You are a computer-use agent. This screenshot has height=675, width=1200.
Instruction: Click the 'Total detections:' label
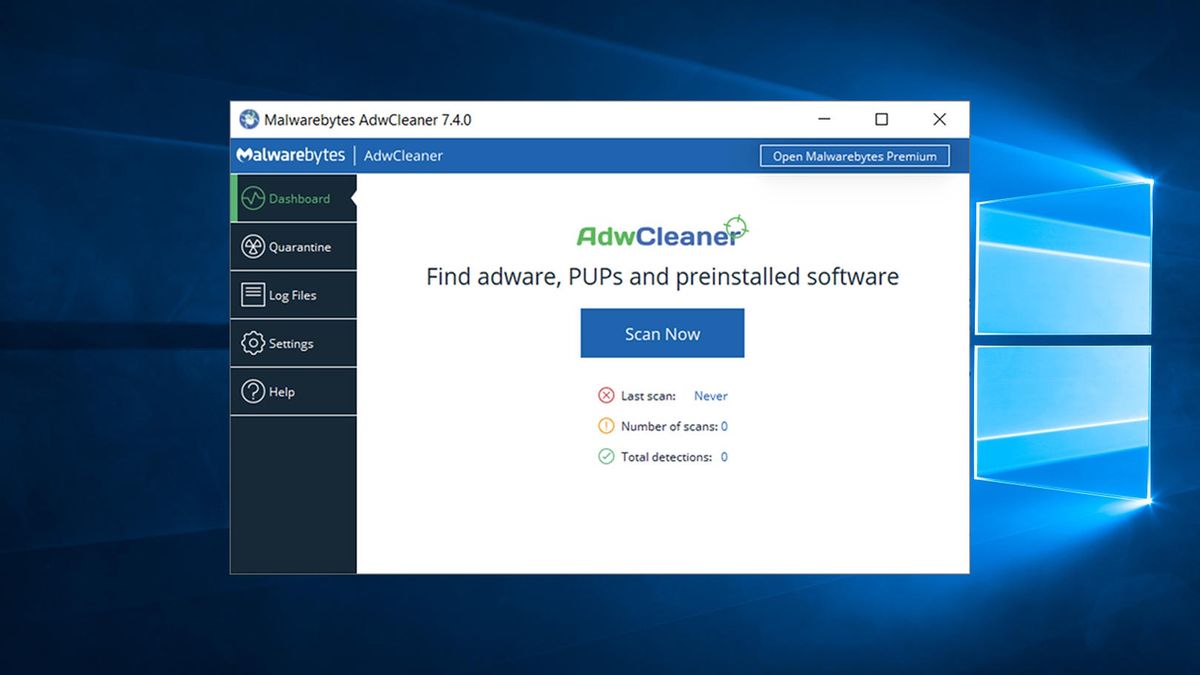[666, 457]
